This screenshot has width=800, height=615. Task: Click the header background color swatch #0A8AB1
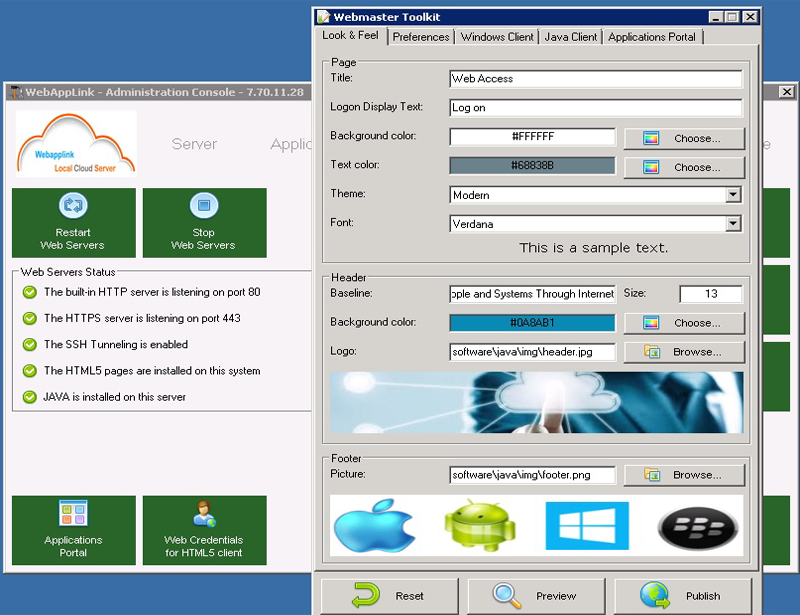tap(532, 323)
